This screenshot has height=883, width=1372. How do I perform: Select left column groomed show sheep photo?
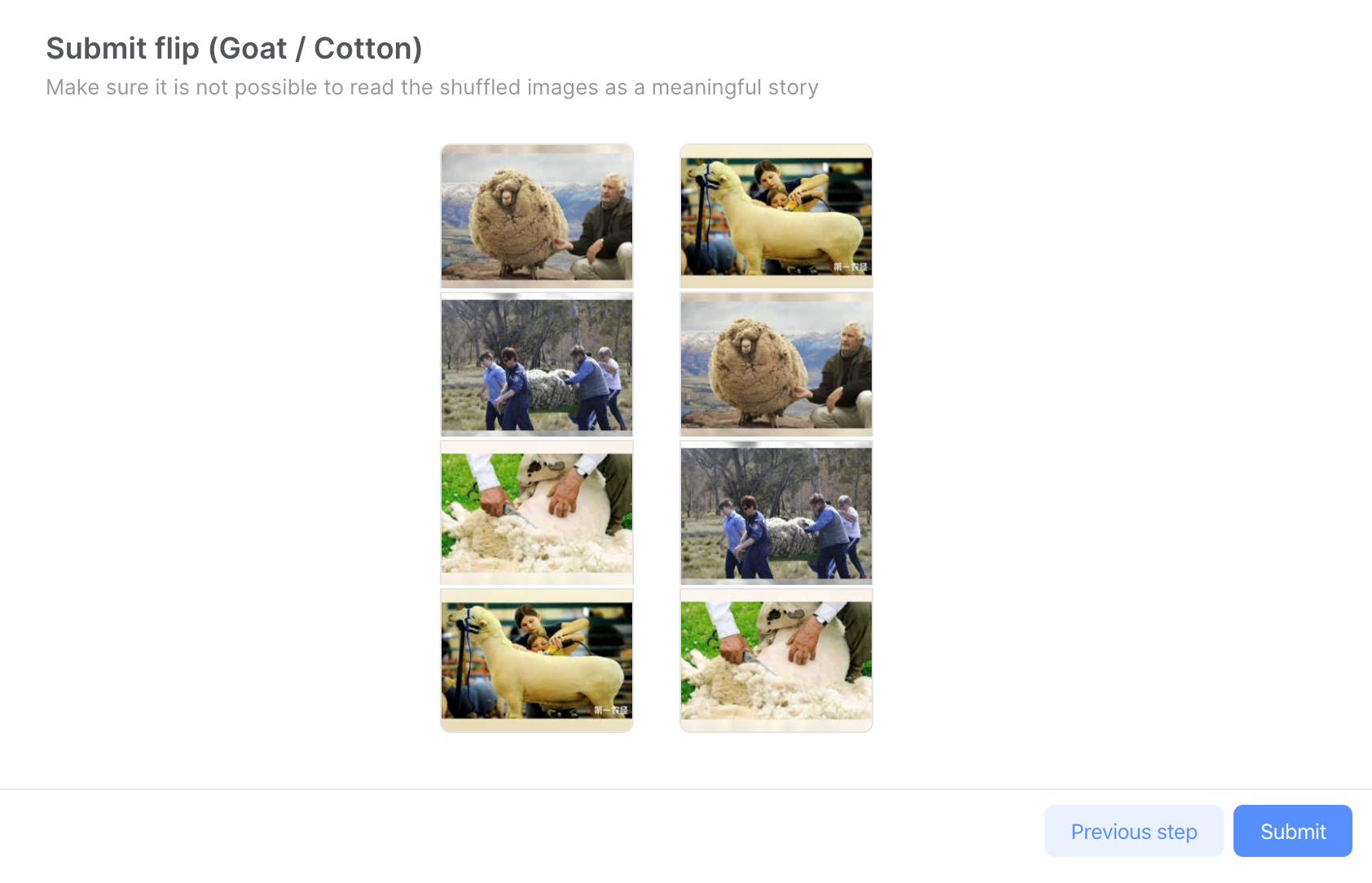[537, 661]
